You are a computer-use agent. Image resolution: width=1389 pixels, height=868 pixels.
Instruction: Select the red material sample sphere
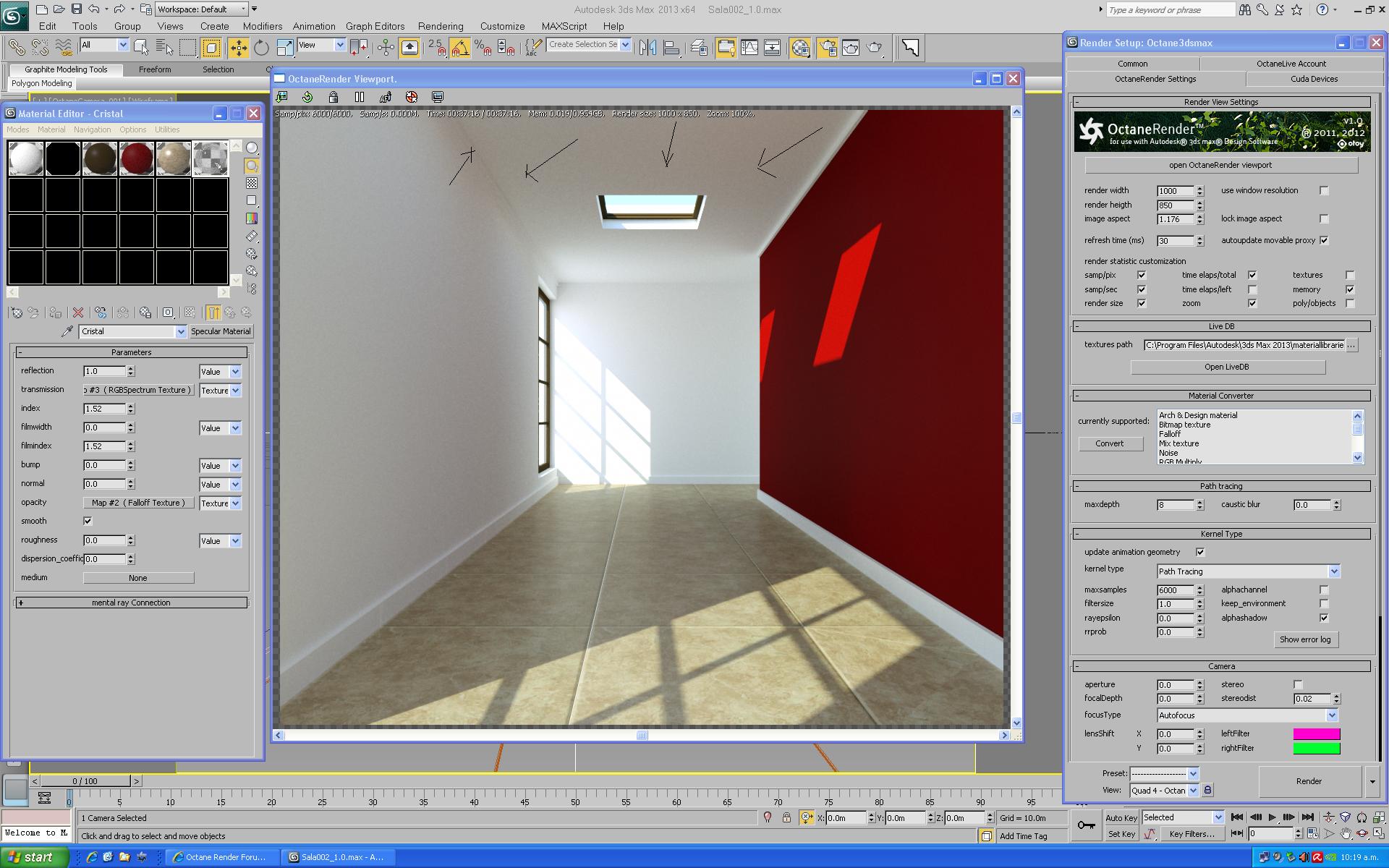click(x=137, y=158)
